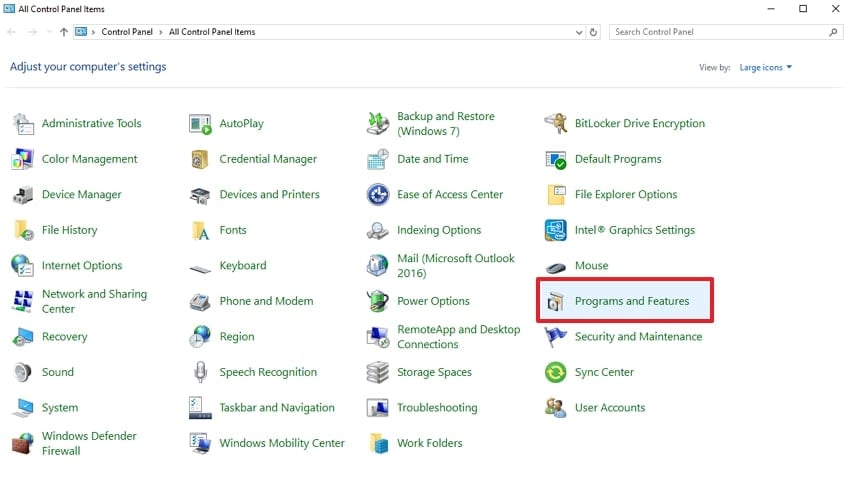Open Ease of Access Center icon
850x486 pixels.
point(378,195)
